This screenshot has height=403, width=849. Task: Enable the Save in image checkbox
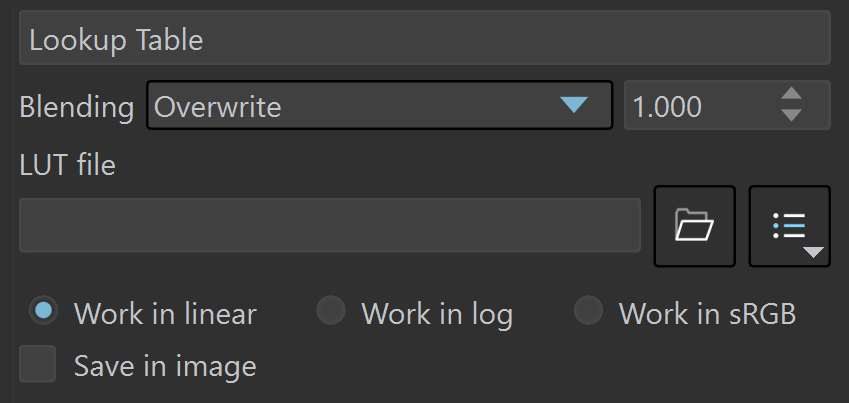[37, 364]
